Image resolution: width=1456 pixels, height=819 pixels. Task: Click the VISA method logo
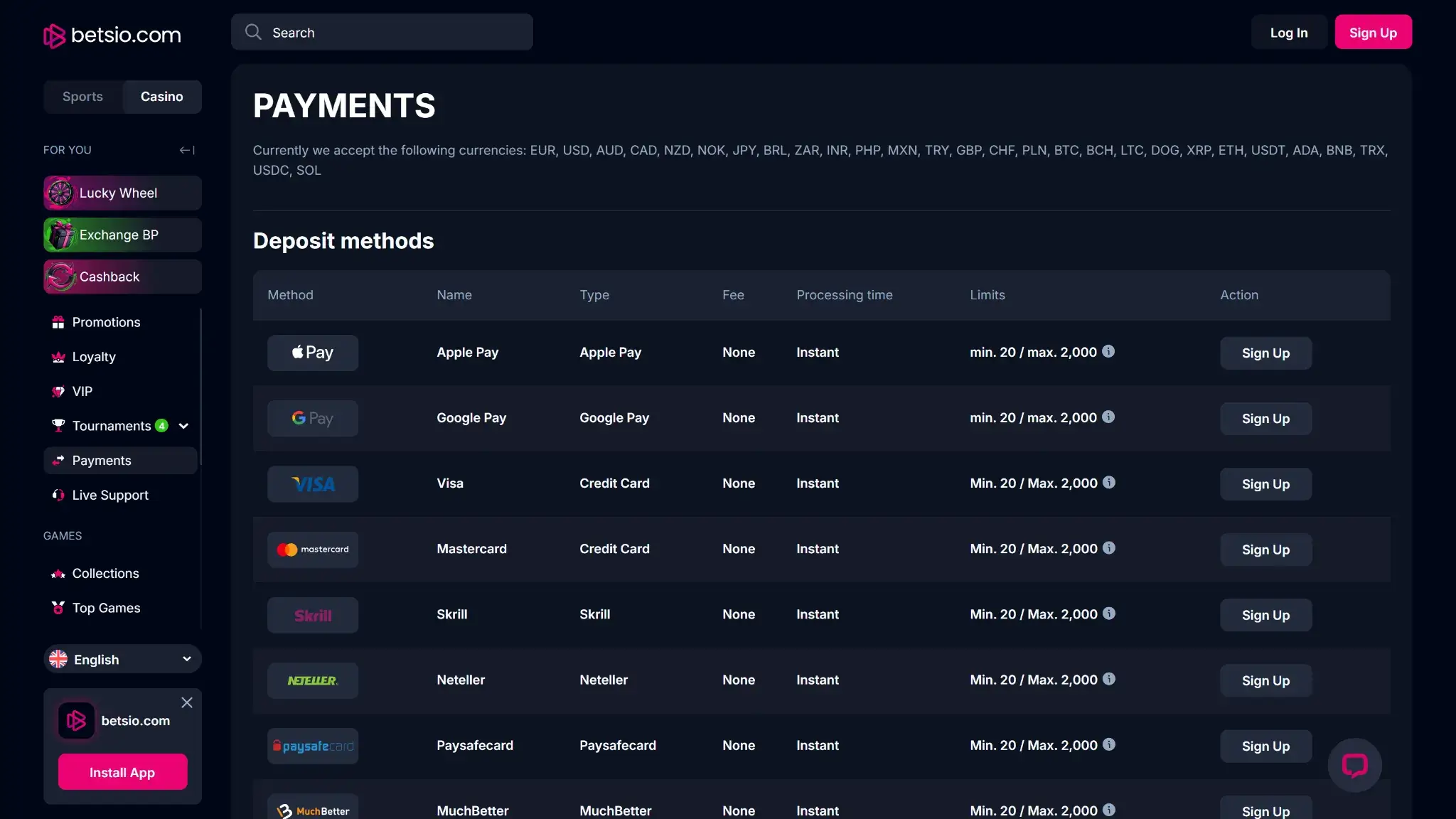click(313, 484)
